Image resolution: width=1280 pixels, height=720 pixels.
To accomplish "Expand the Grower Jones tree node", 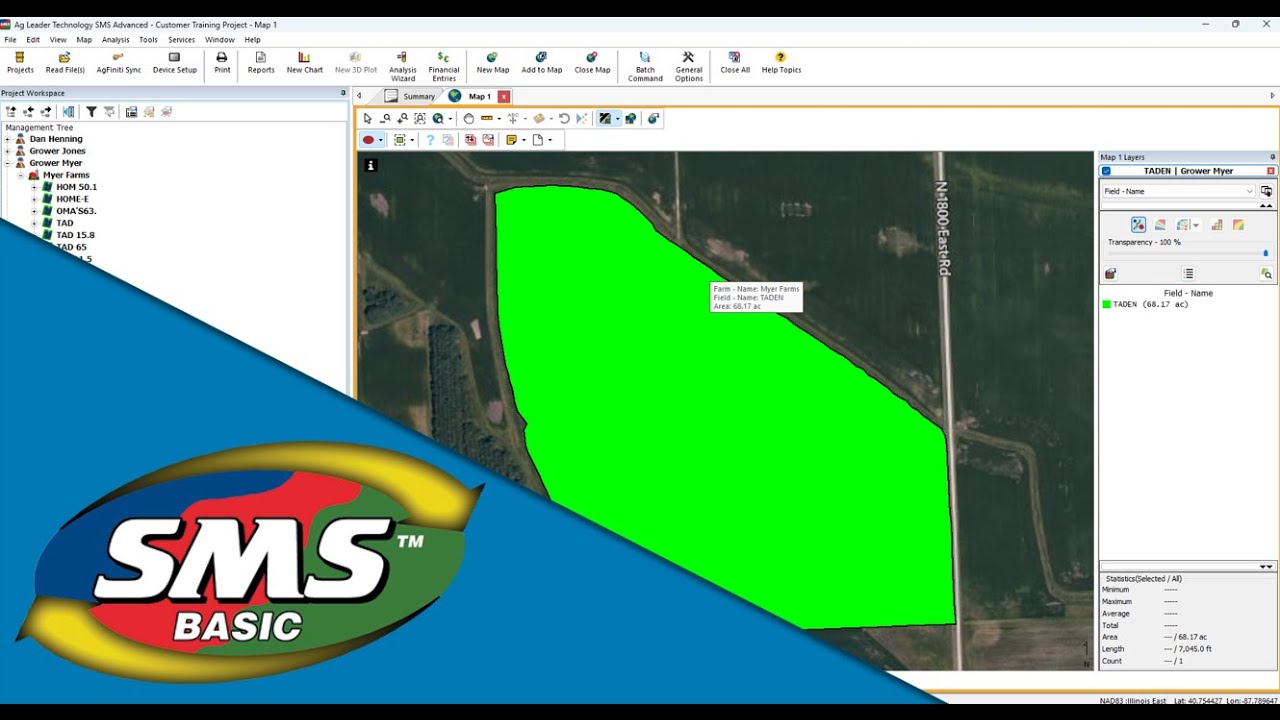I will (x=9, y=151).
